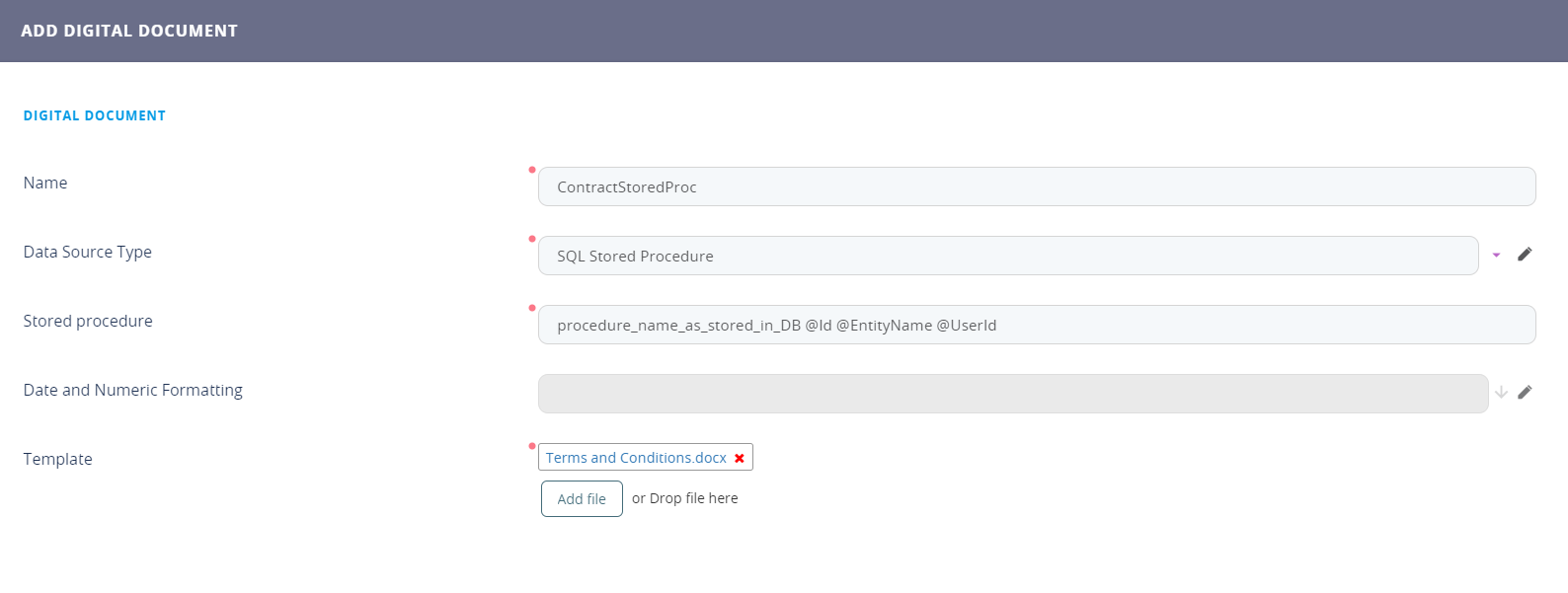Viewport: 1568px width, 593px height.
Task: Click the pencil icon beside Data Source Type
Action: coord(1525,255)
